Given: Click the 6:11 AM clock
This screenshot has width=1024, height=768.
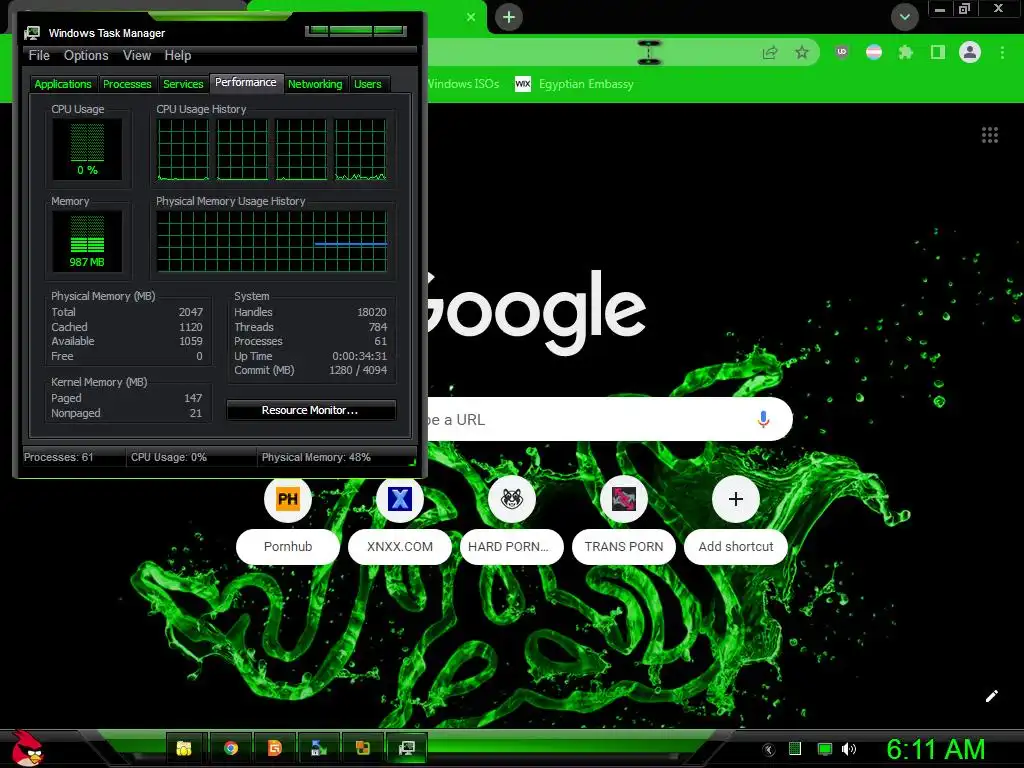Looking at the screenshot, I should coord(936,749).
